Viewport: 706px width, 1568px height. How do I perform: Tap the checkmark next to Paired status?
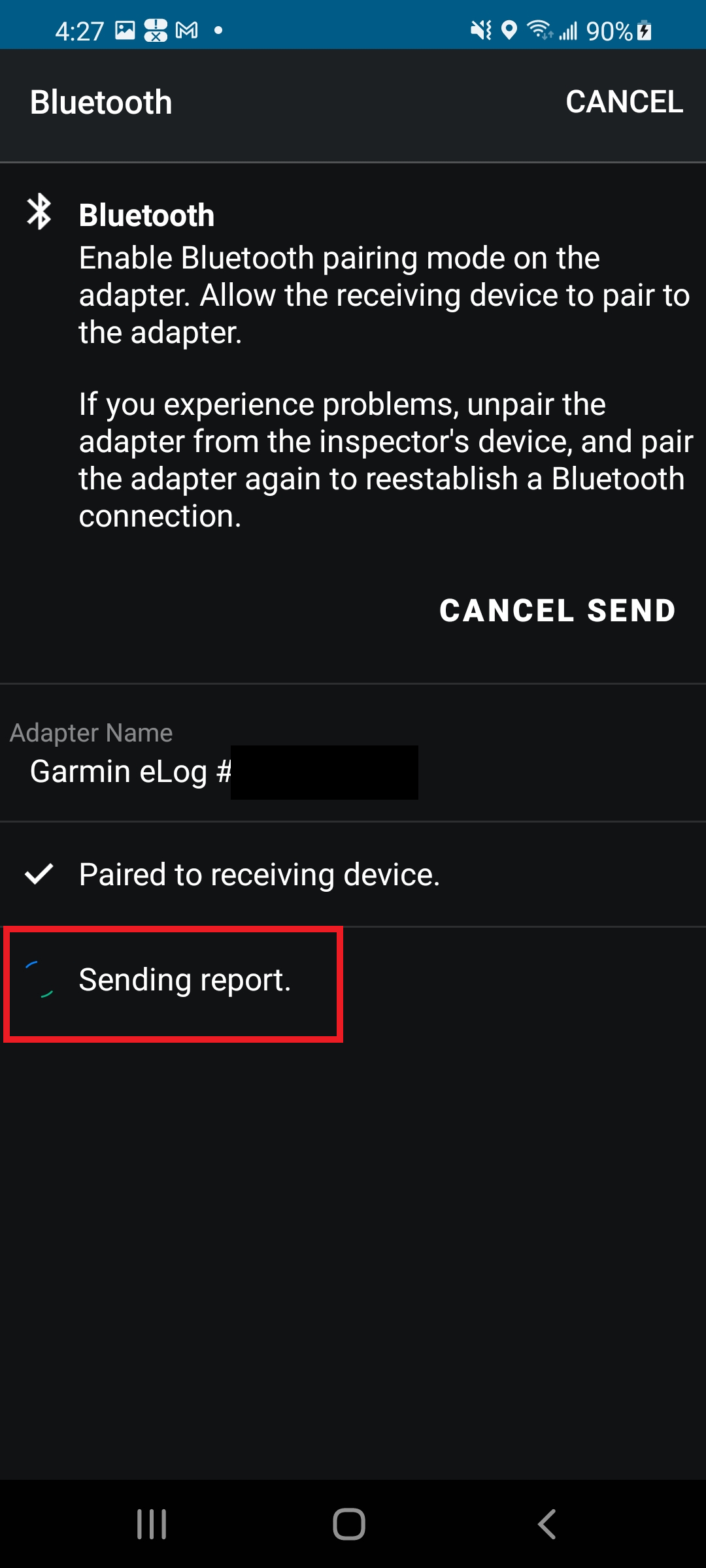click(x=39, y=874)
